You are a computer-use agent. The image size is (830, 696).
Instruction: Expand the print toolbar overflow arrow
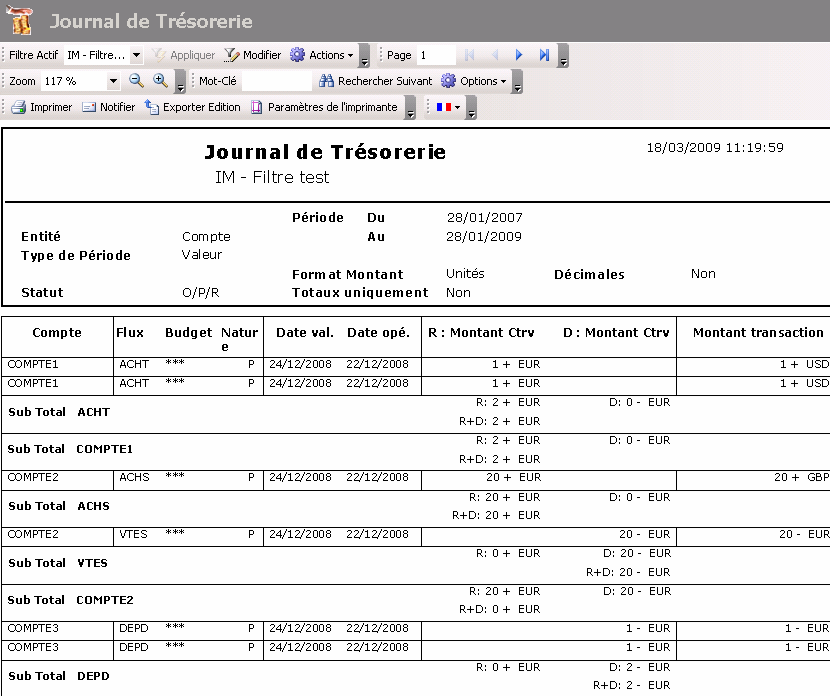pyautogui.click(x=410, y=110)
